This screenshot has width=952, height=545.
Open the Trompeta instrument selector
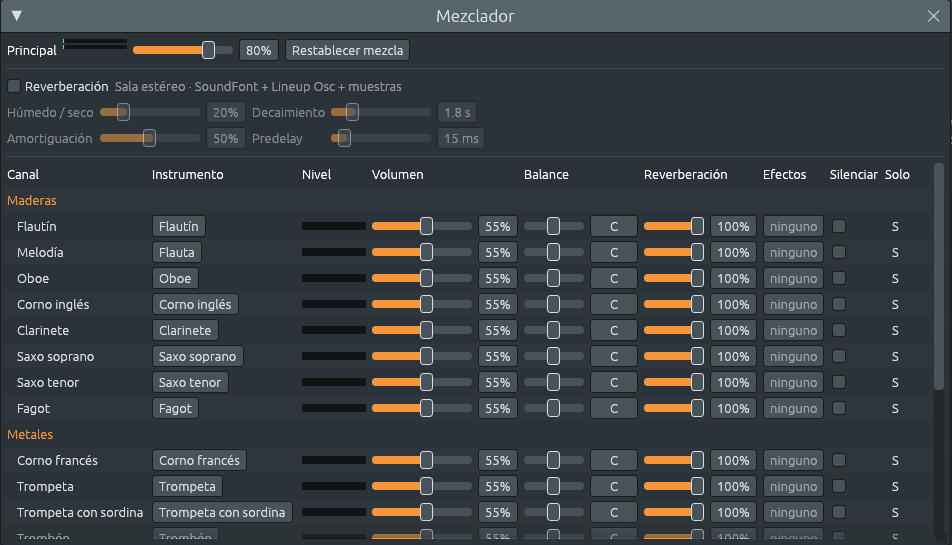coord(187,487)
